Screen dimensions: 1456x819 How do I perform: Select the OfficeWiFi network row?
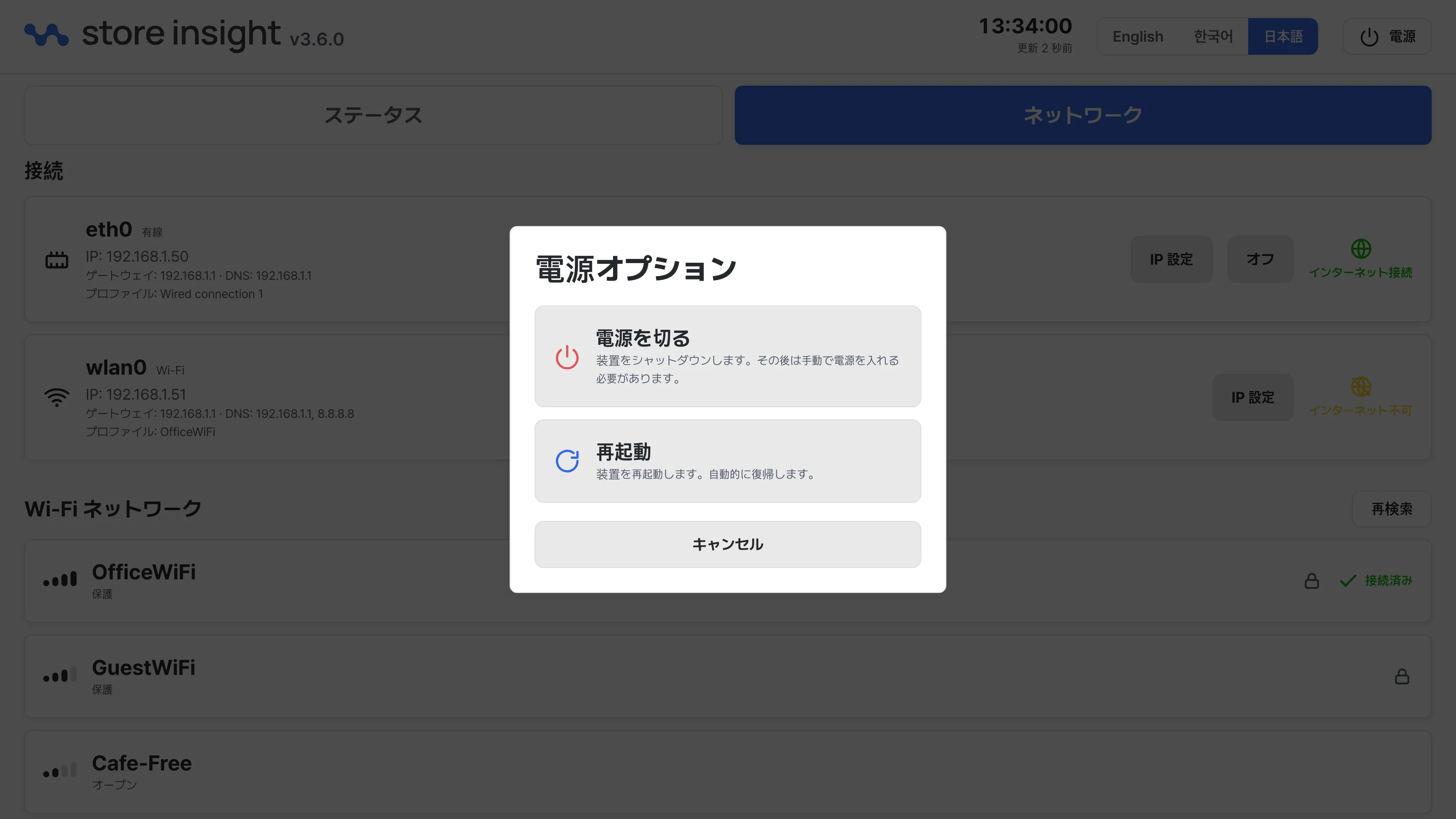728,581
